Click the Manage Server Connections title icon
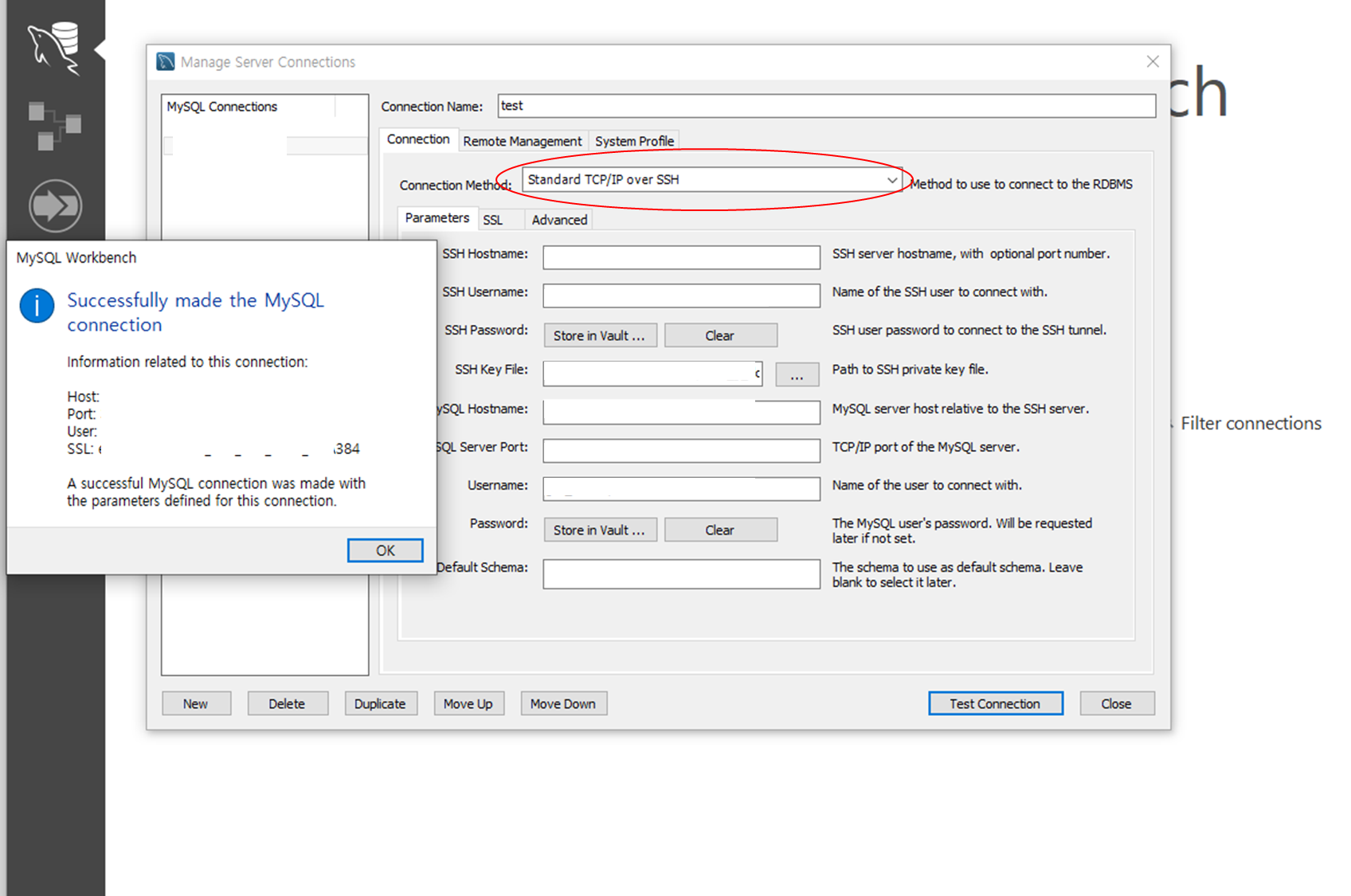The height and width of the screenshot is (896, 1351). click(x=166, y=61)
